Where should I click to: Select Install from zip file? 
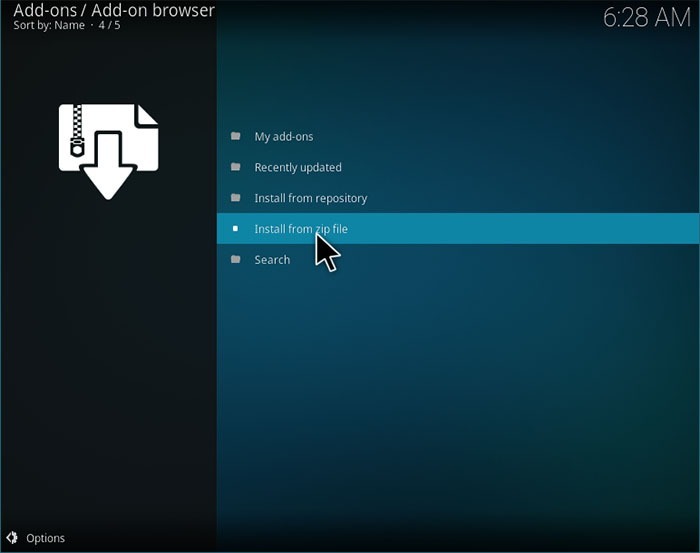(300, 228)
